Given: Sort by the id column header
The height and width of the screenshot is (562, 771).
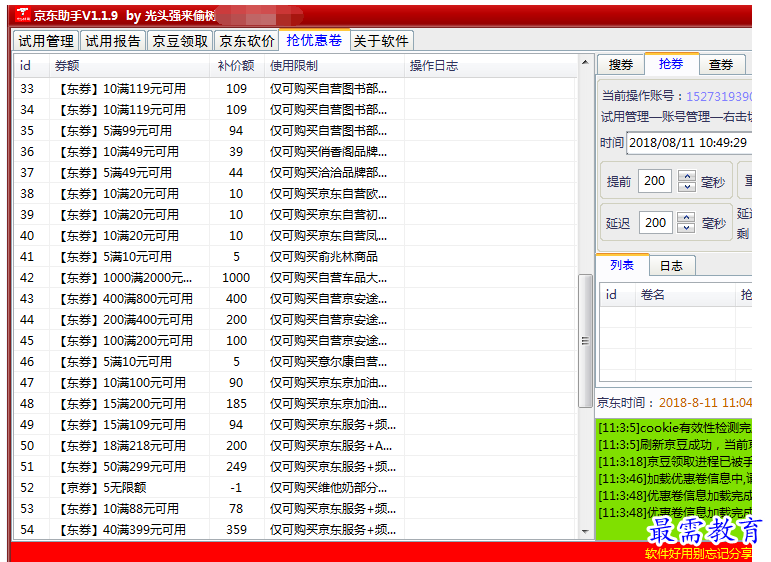Looking at the screenshot, I should pyautogui.click(x=31, y=66).
